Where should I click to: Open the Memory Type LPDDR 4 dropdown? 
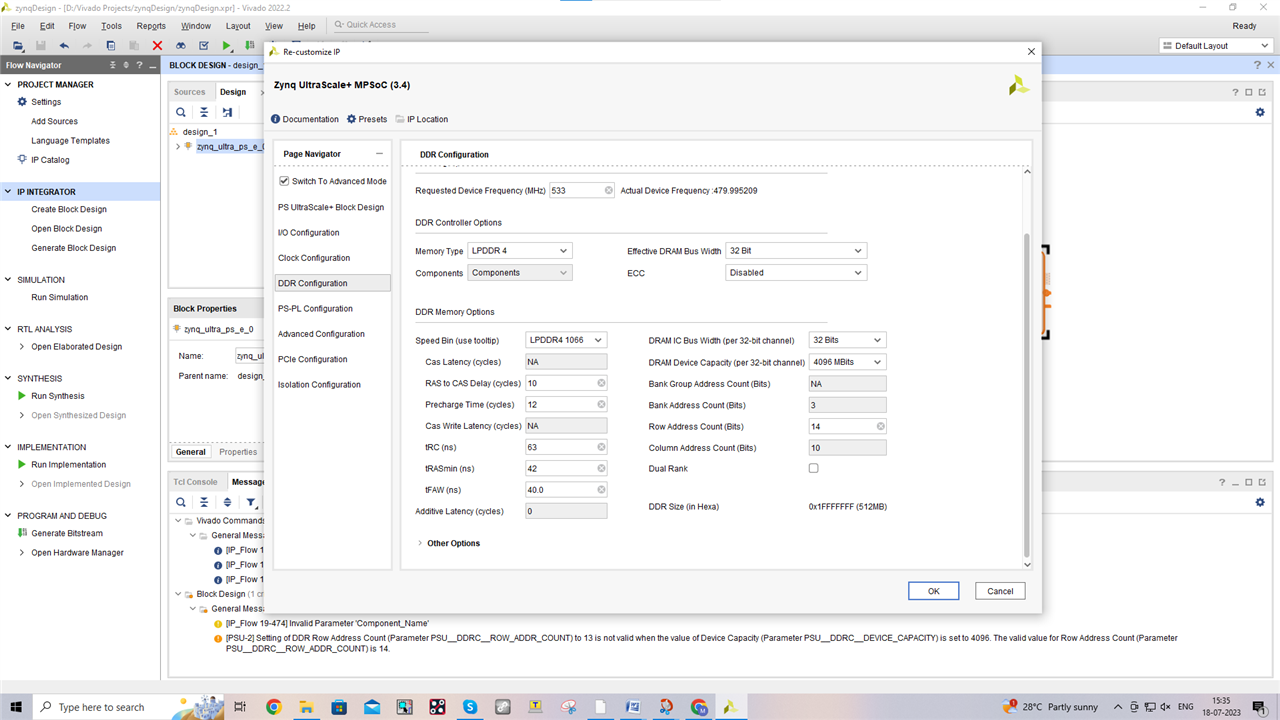pyautogui.click(x=519, y=251)
